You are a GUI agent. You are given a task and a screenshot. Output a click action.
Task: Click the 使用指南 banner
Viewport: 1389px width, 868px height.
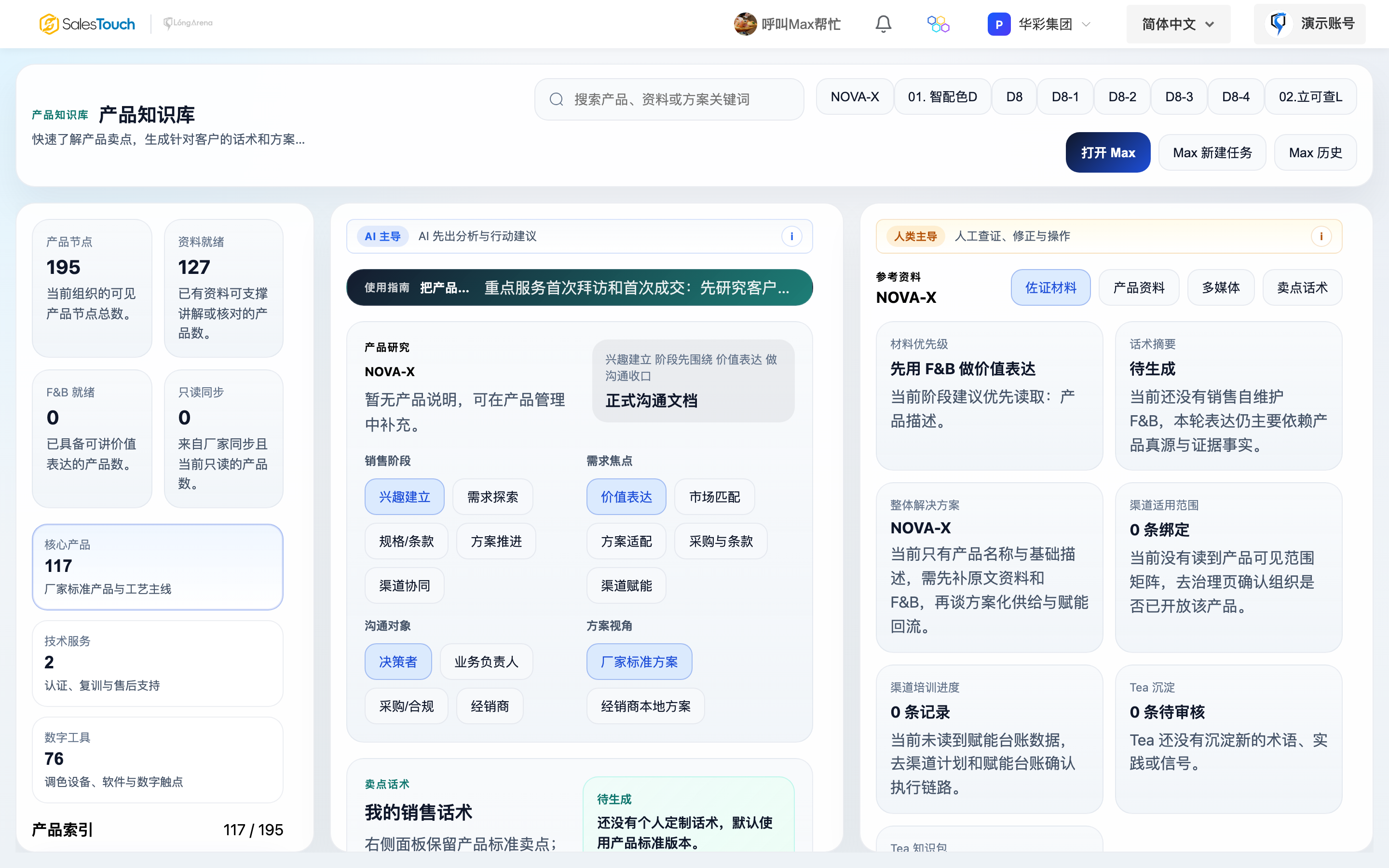coord(579,287)
